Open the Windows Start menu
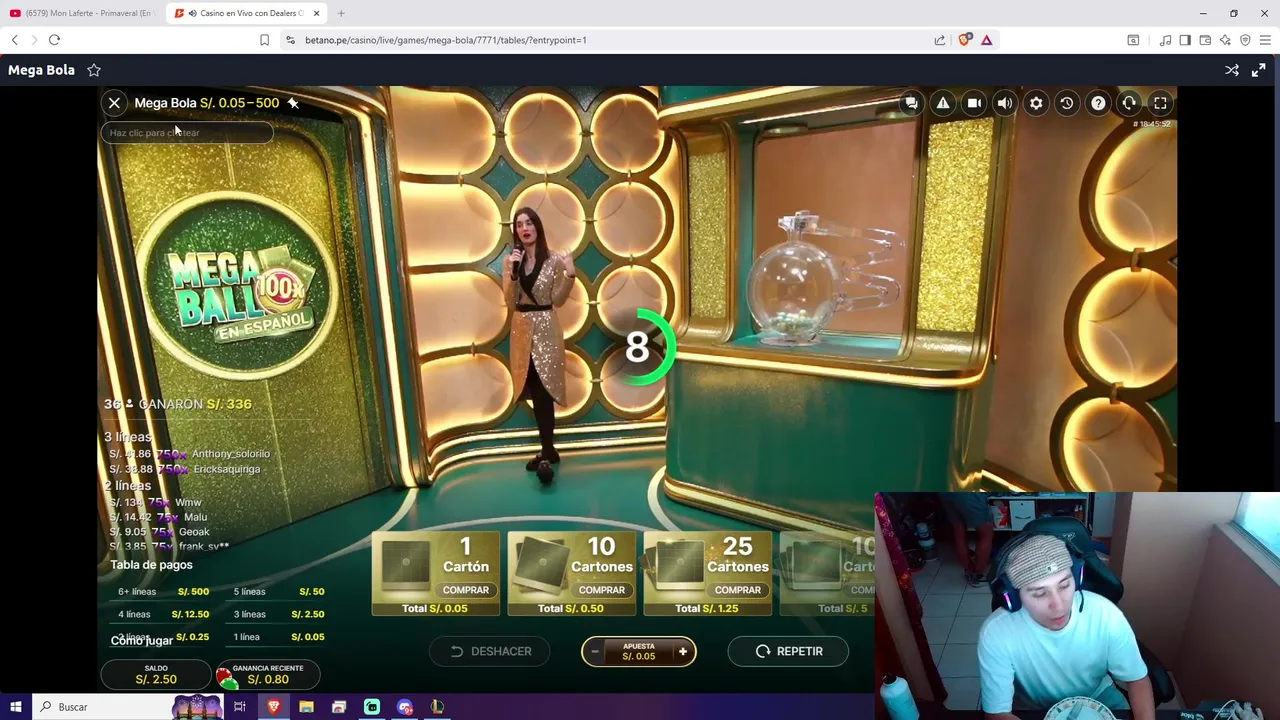The image size is (1280, 720). click(16, 707)
